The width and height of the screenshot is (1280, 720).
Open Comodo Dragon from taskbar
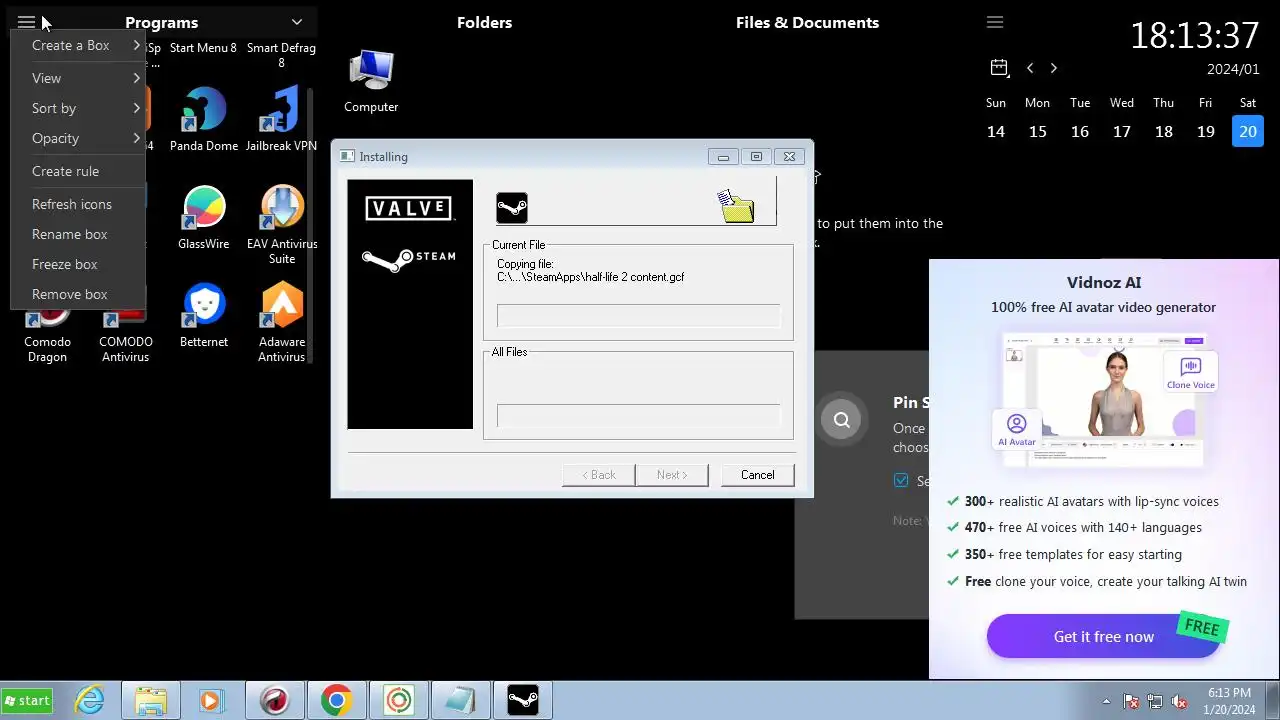click(x=274, y=700)
